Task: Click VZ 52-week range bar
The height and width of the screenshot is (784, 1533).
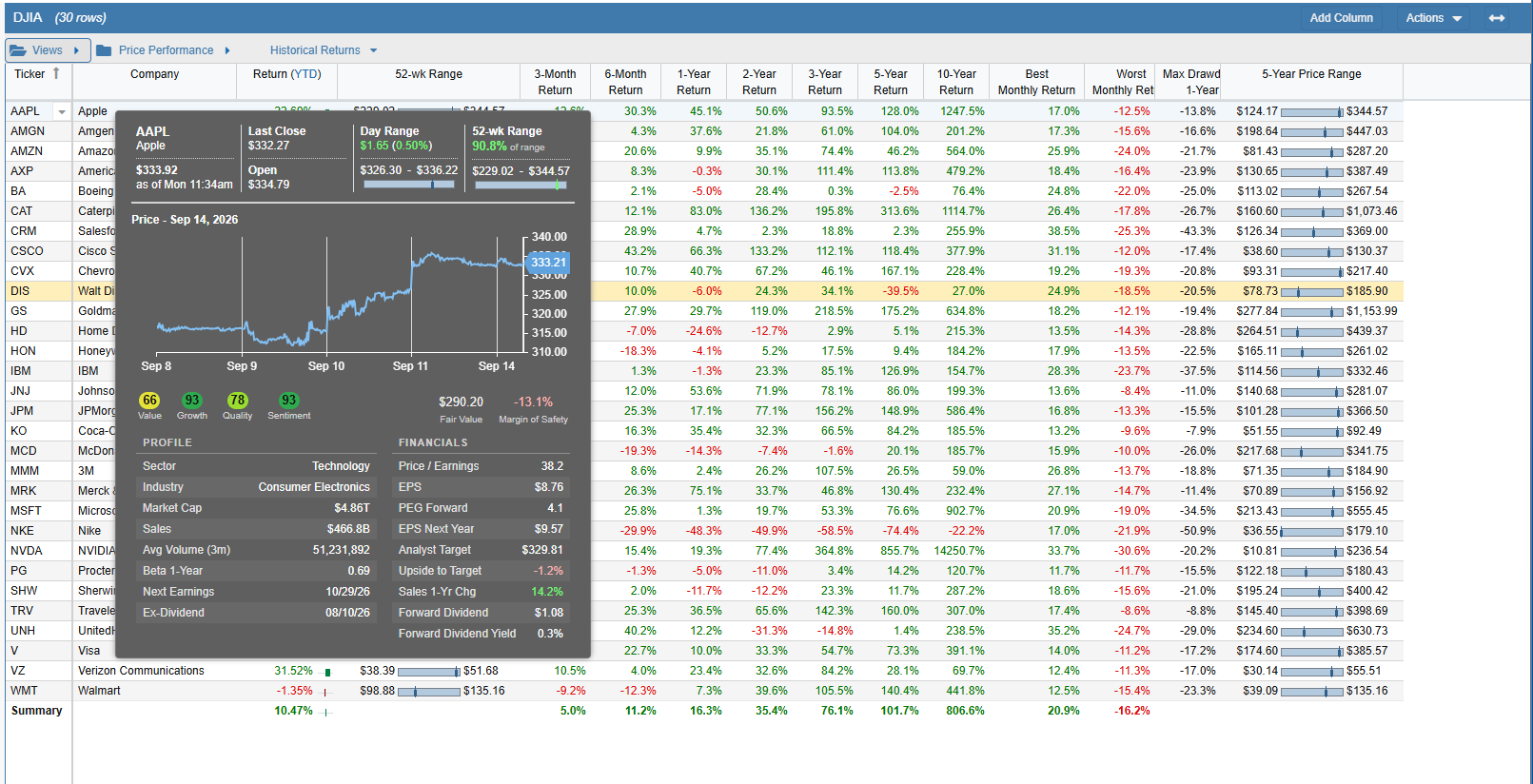Action: pos(429,672)
